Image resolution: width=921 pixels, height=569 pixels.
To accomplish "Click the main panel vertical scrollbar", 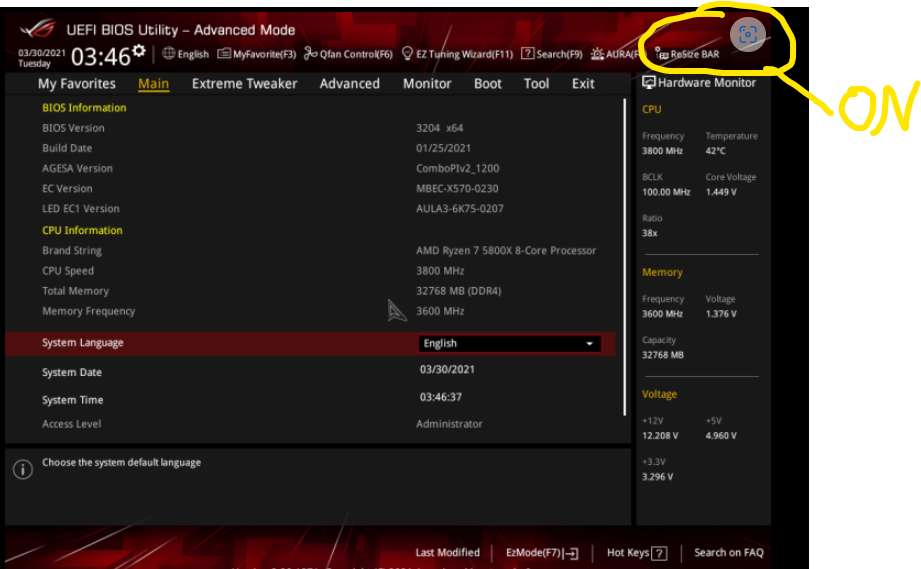I will pos(624,257).
